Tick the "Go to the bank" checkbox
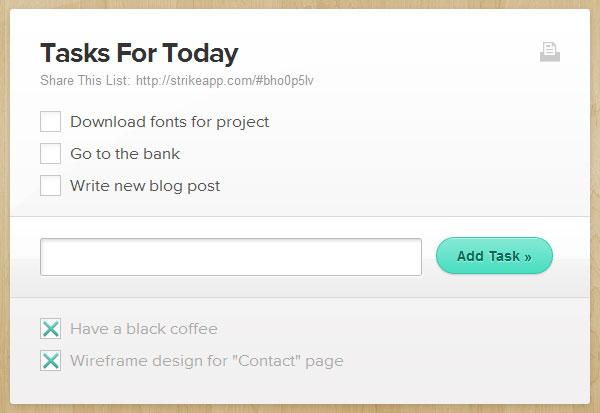This screenshot has height=413, width=600. [51, 153]
